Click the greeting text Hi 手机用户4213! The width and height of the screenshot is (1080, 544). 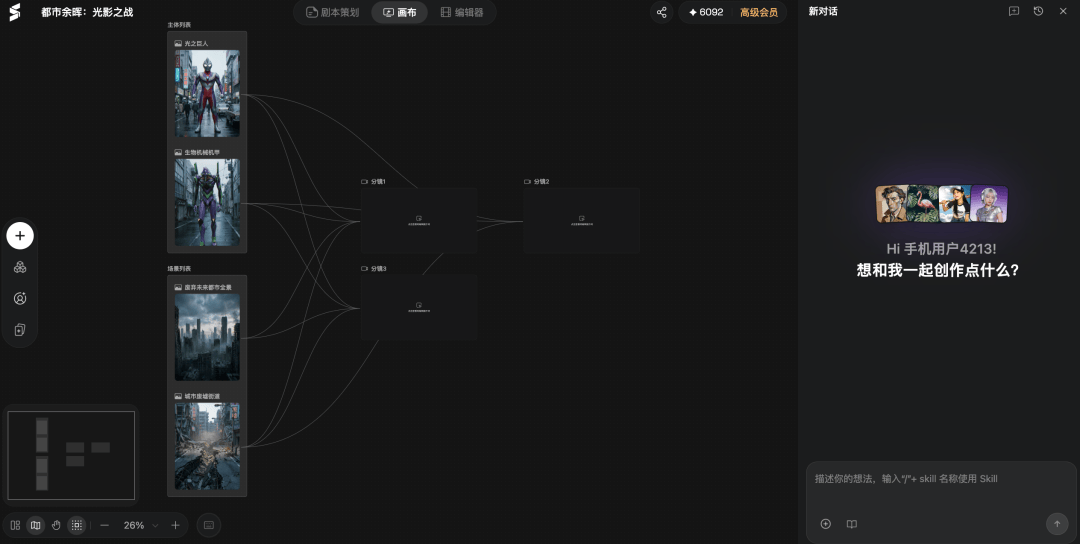(941, 249)
